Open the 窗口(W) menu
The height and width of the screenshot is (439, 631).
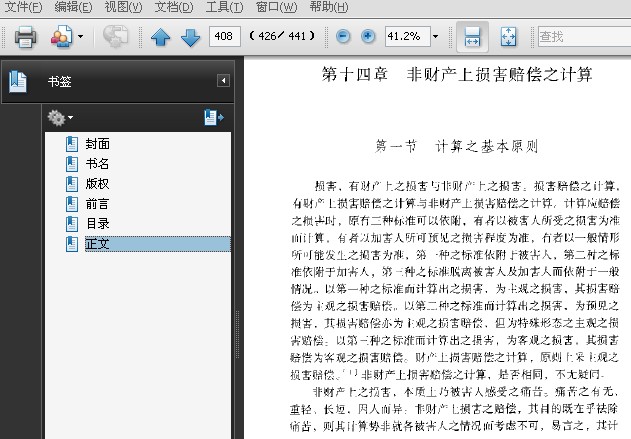coord(277,7)
